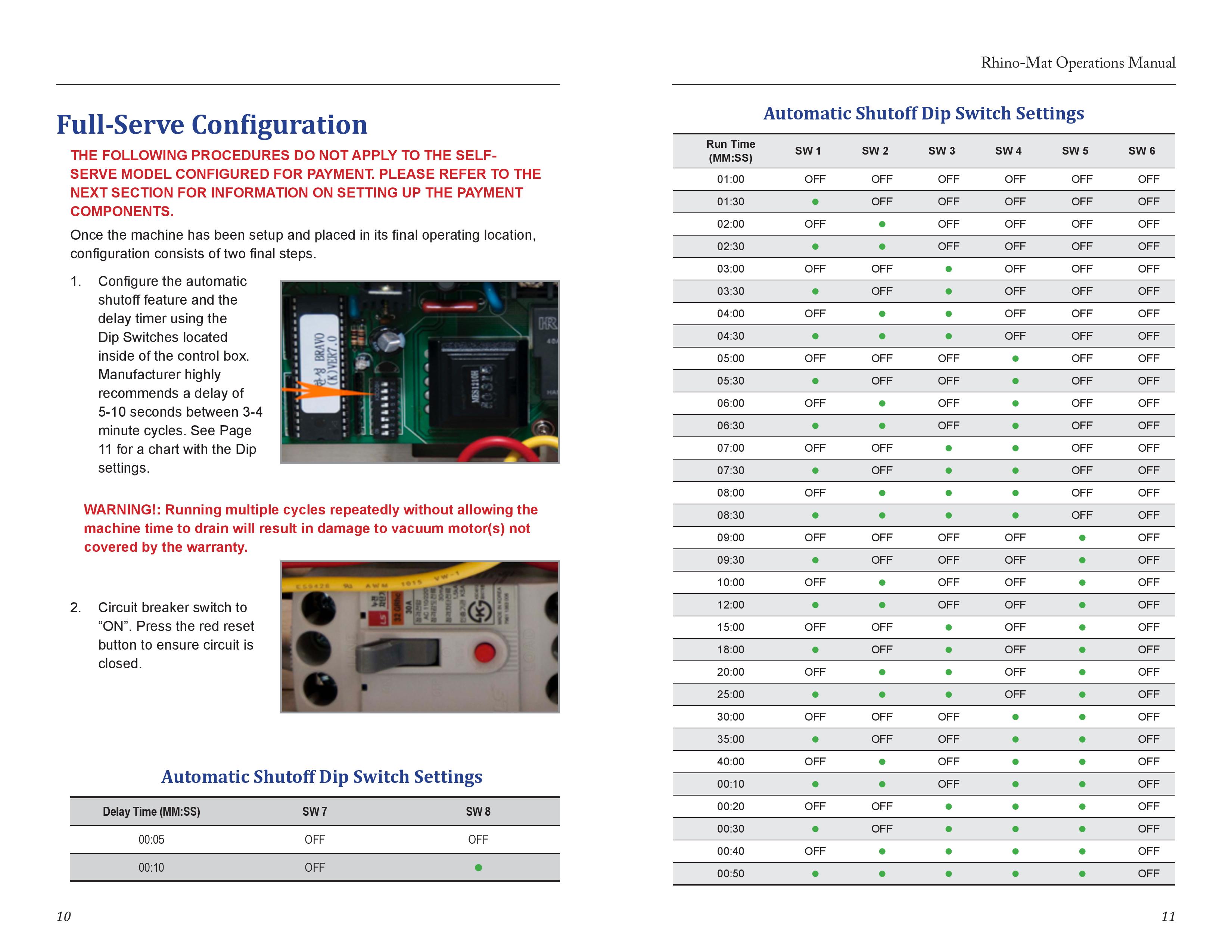Click the SW 6 OFF cell in row 00:50
This screenshot has width=1232, height=952.
point(1148,874)
